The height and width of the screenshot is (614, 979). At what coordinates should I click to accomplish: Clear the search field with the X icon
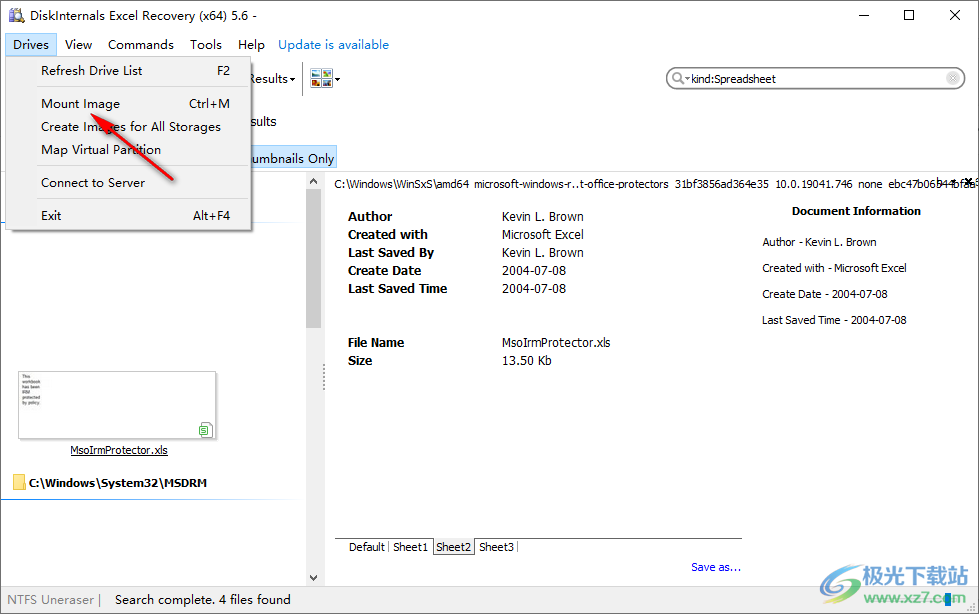coord(953,78)
